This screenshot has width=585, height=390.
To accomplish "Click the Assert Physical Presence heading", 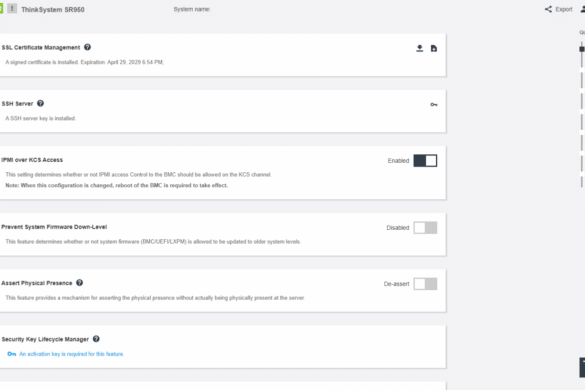I will (37, 283).
